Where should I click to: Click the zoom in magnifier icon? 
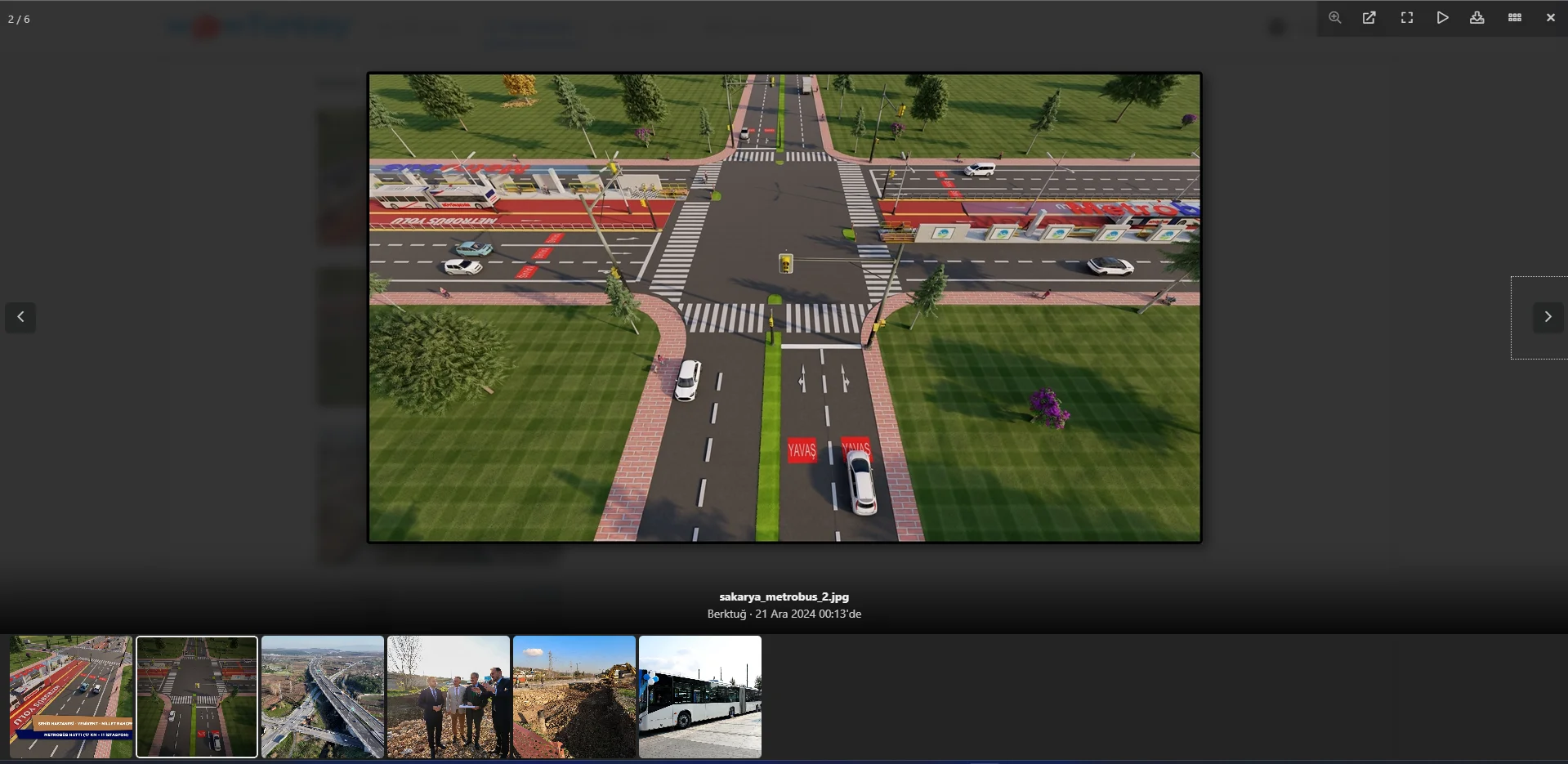coord(1334,18)
